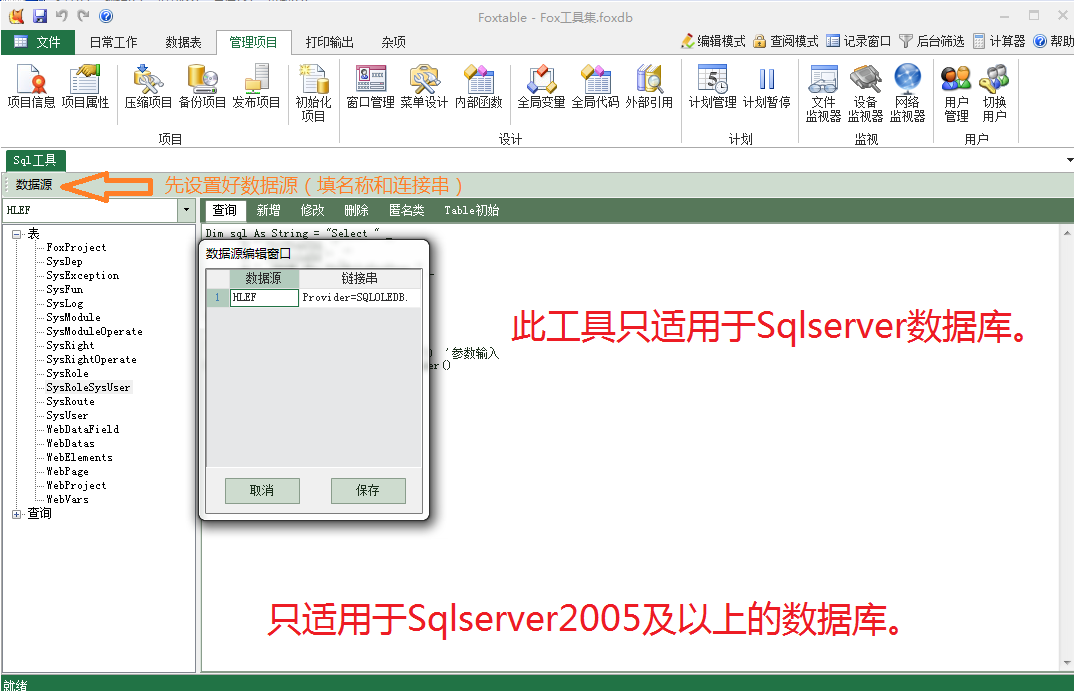Select the Sql工具 document tab

[35, 160]
